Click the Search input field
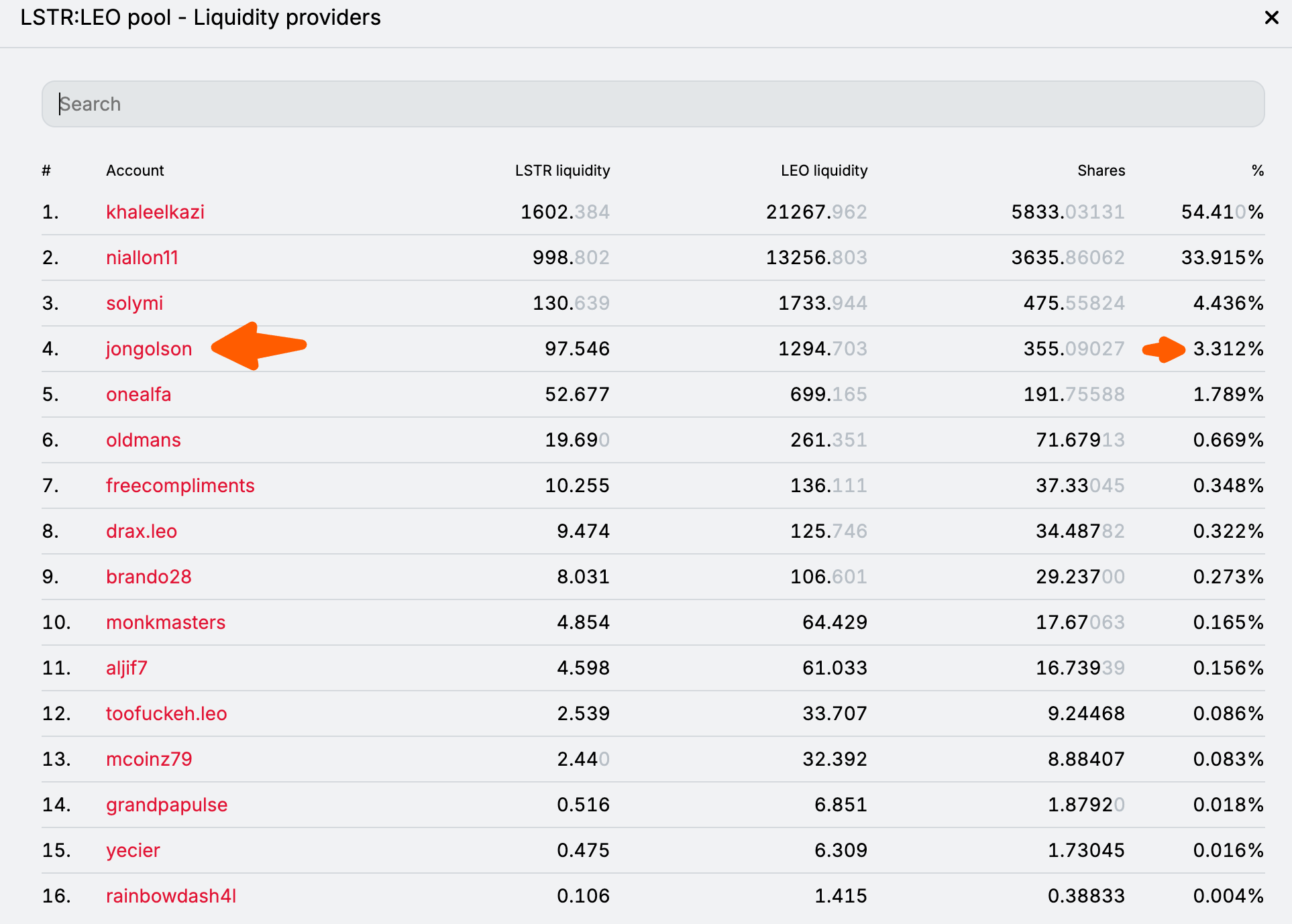 [x=653, y=104]
